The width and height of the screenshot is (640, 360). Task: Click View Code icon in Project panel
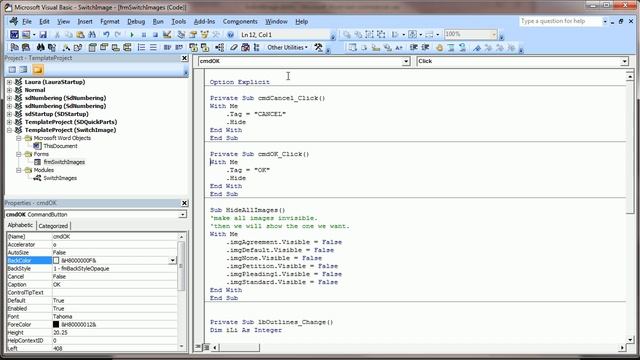coord(12,70)
